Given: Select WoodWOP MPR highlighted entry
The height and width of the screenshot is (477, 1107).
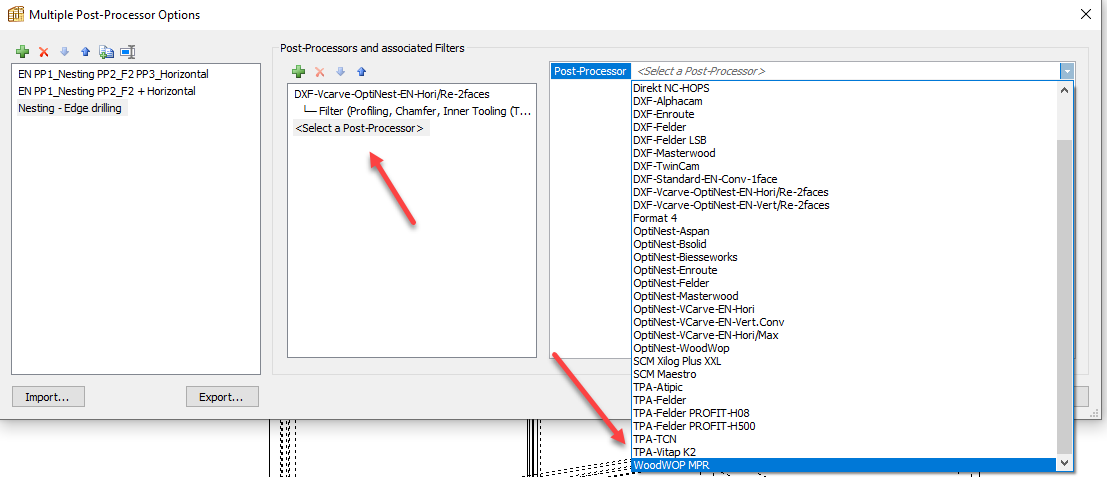Looking at the screenshot, I should 844,465.
